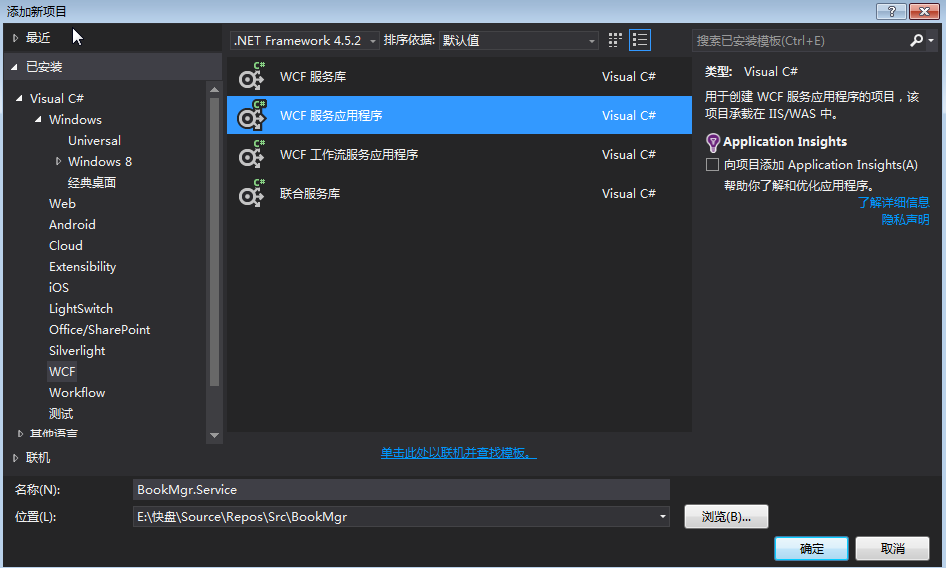Open 隐私声明 link
Viewport: 946px width, 568px height.
[905, 220]
